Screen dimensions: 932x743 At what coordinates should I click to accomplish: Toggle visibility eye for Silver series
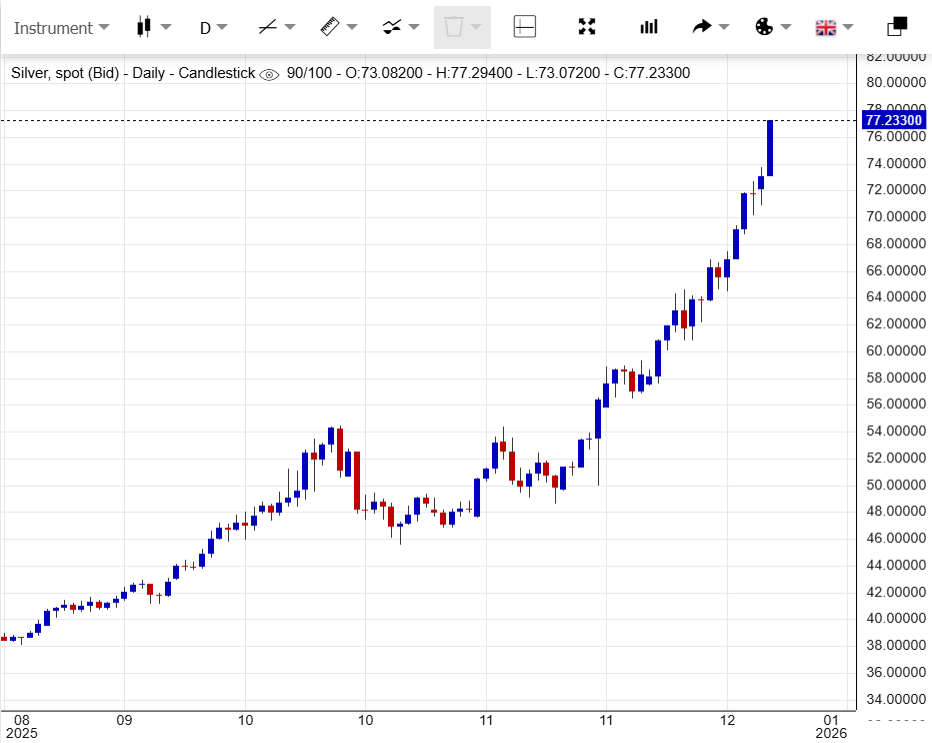point(268,74)
